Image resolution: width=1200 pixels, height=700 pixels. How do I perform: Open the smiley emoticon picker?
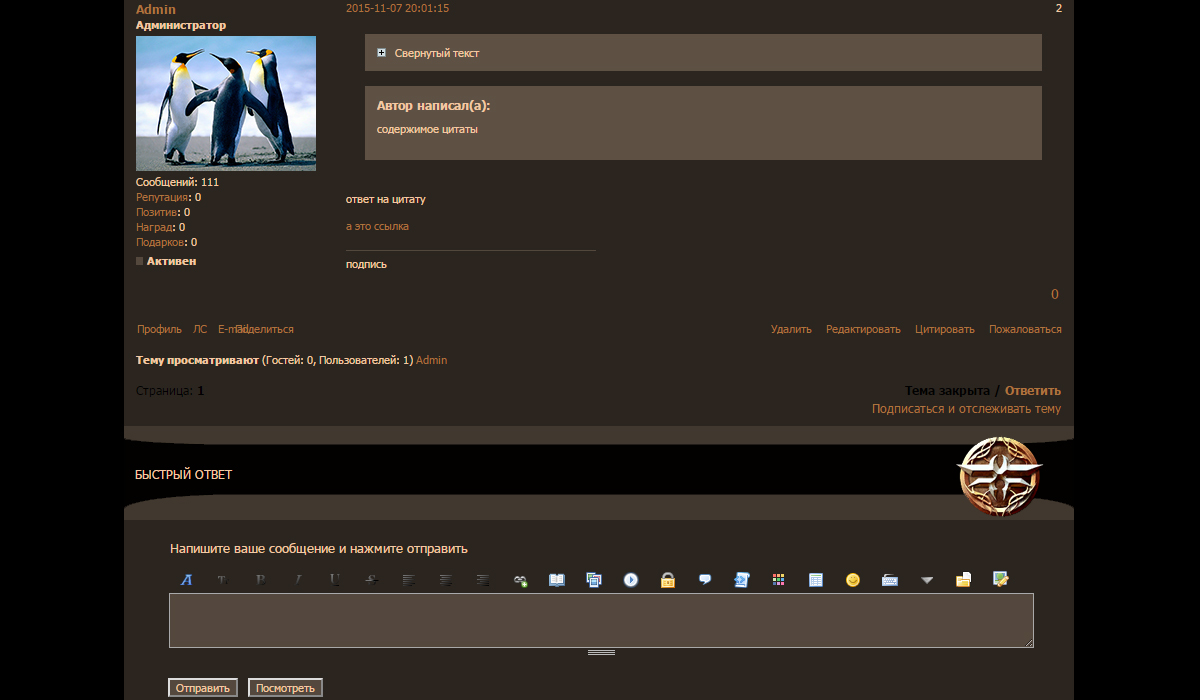[x=853, y=580]
